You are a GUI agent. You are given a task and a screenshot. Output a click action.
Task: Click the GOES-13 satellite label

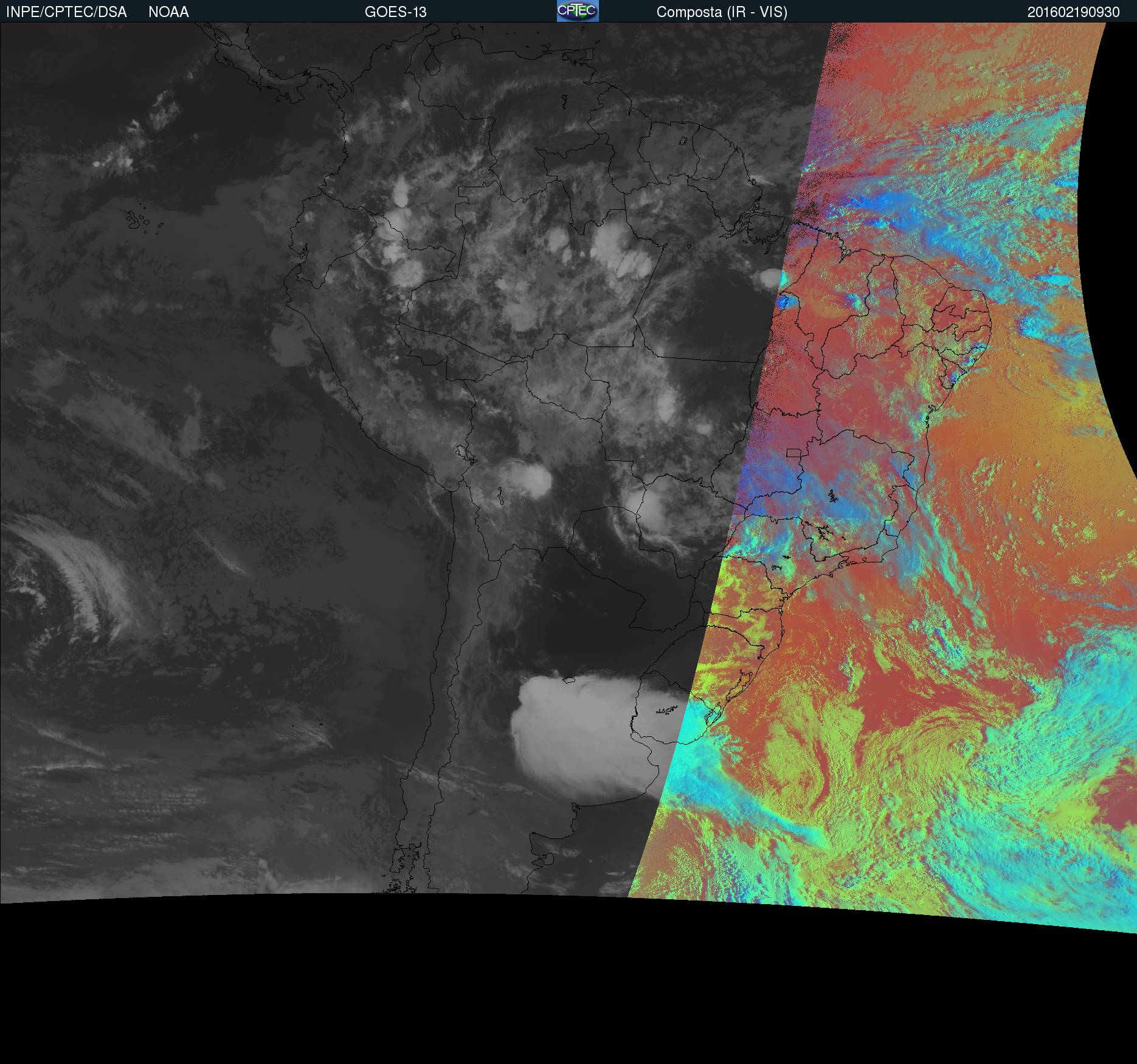tap(395, 12)
